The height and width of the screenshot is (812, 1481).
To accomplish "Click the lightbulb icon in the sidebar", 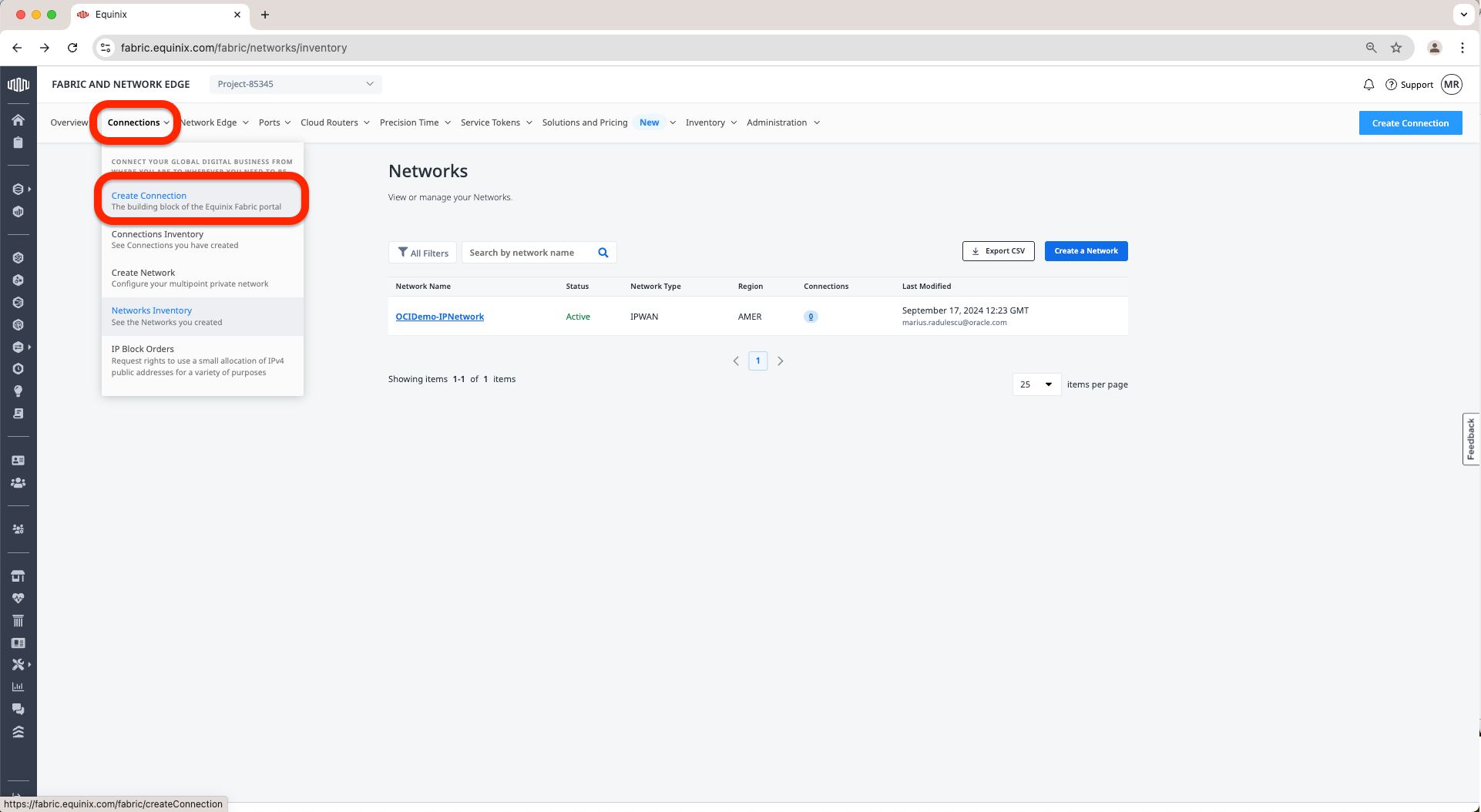I will (x=18, y=391).
